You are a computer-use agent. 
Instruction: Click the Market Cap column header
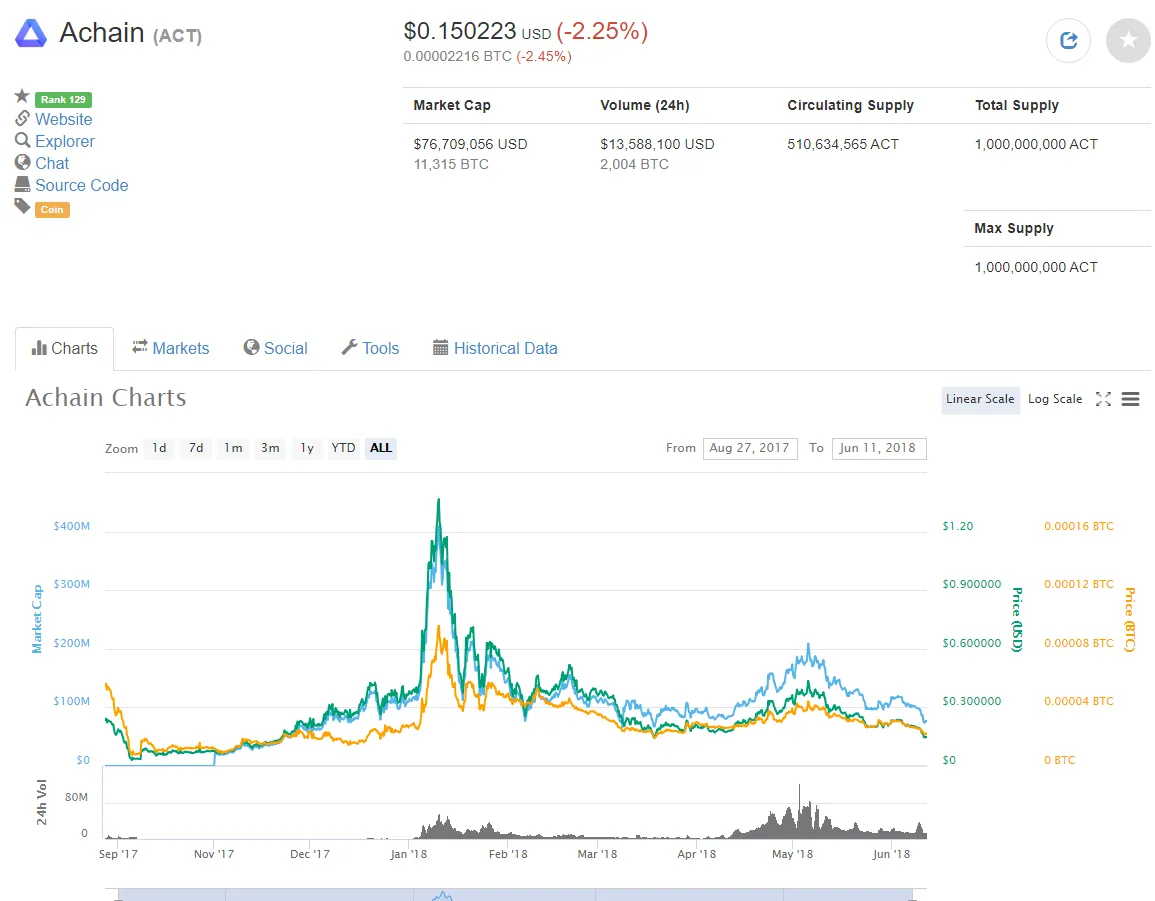pyautogui.click(x=452, y=105)
